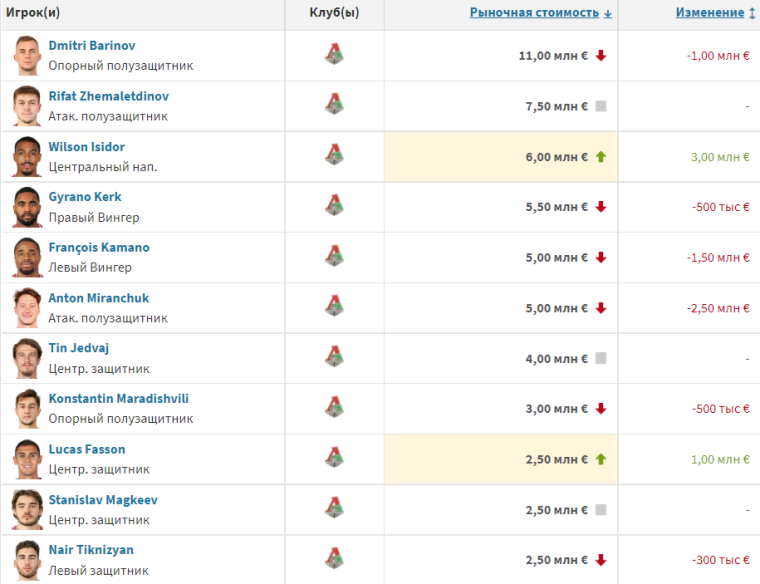Screen dimensions: 760x584
Task: Click the club crest in Tin Jedvaj's row
Action: (x=334, y=357)
